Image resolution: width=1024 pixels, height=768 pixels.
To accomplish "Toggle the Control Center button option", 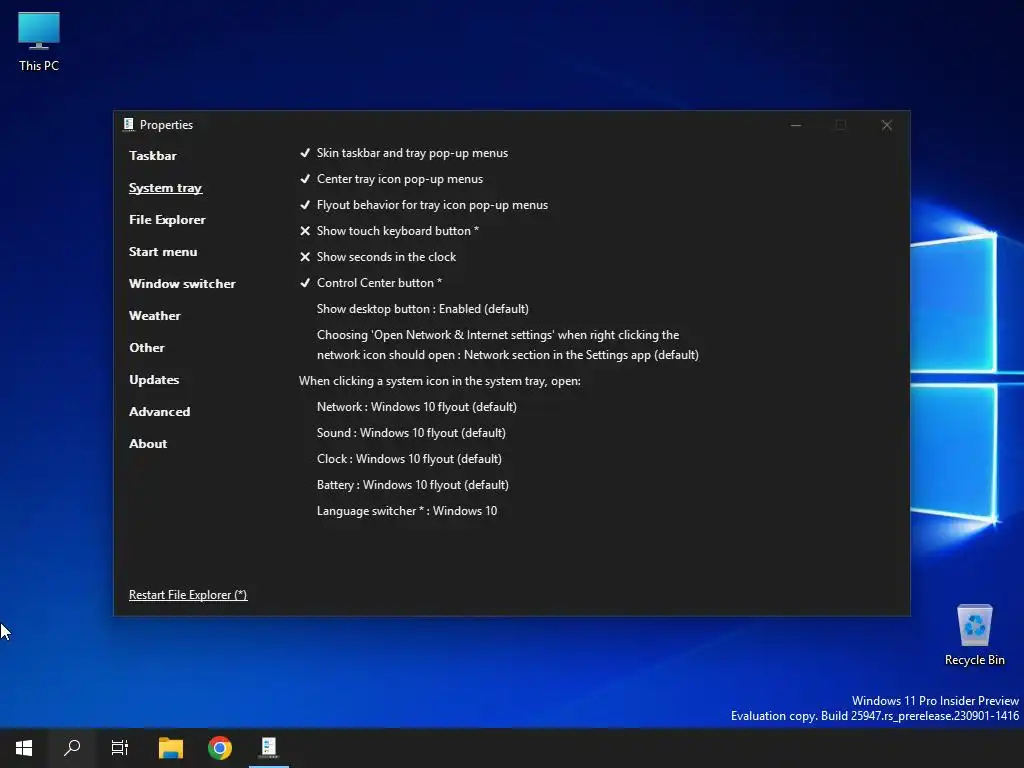I will pos(370,283).
